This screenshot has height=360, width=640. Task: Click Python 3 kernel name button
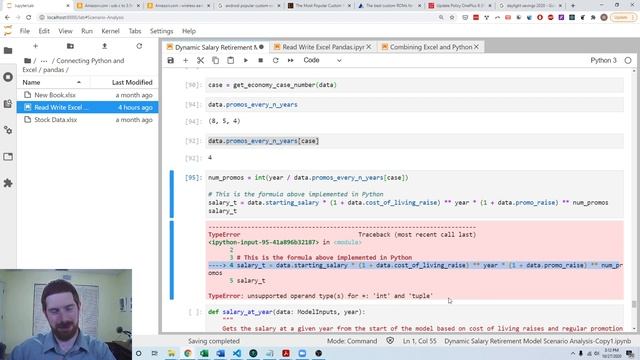point(603,60)
